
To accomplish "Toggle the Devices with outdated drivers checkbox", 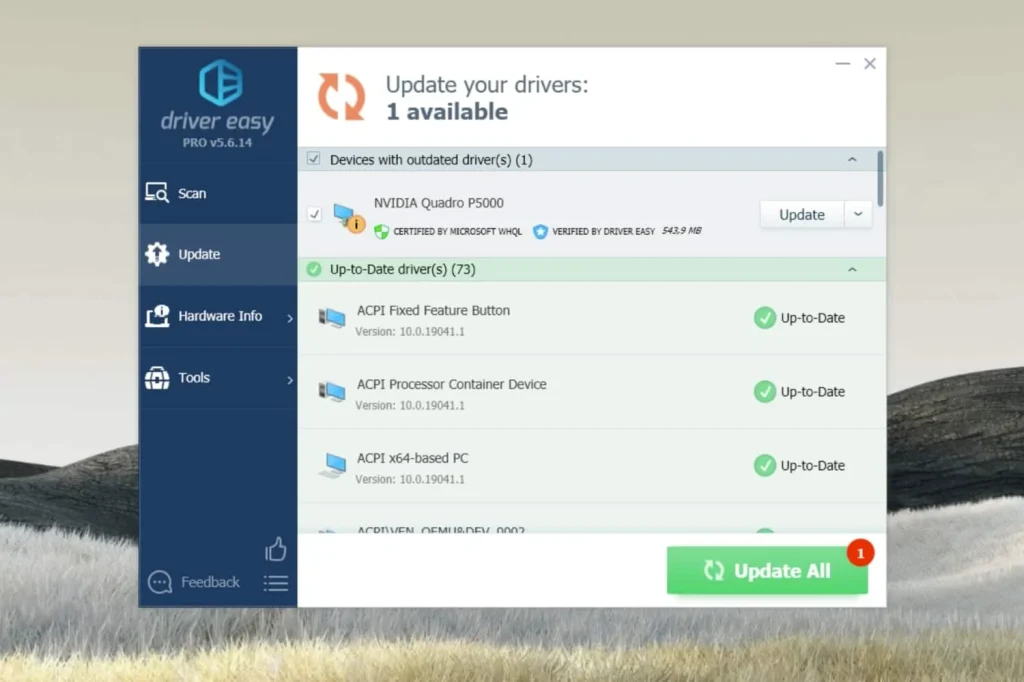I will (313, 159).
